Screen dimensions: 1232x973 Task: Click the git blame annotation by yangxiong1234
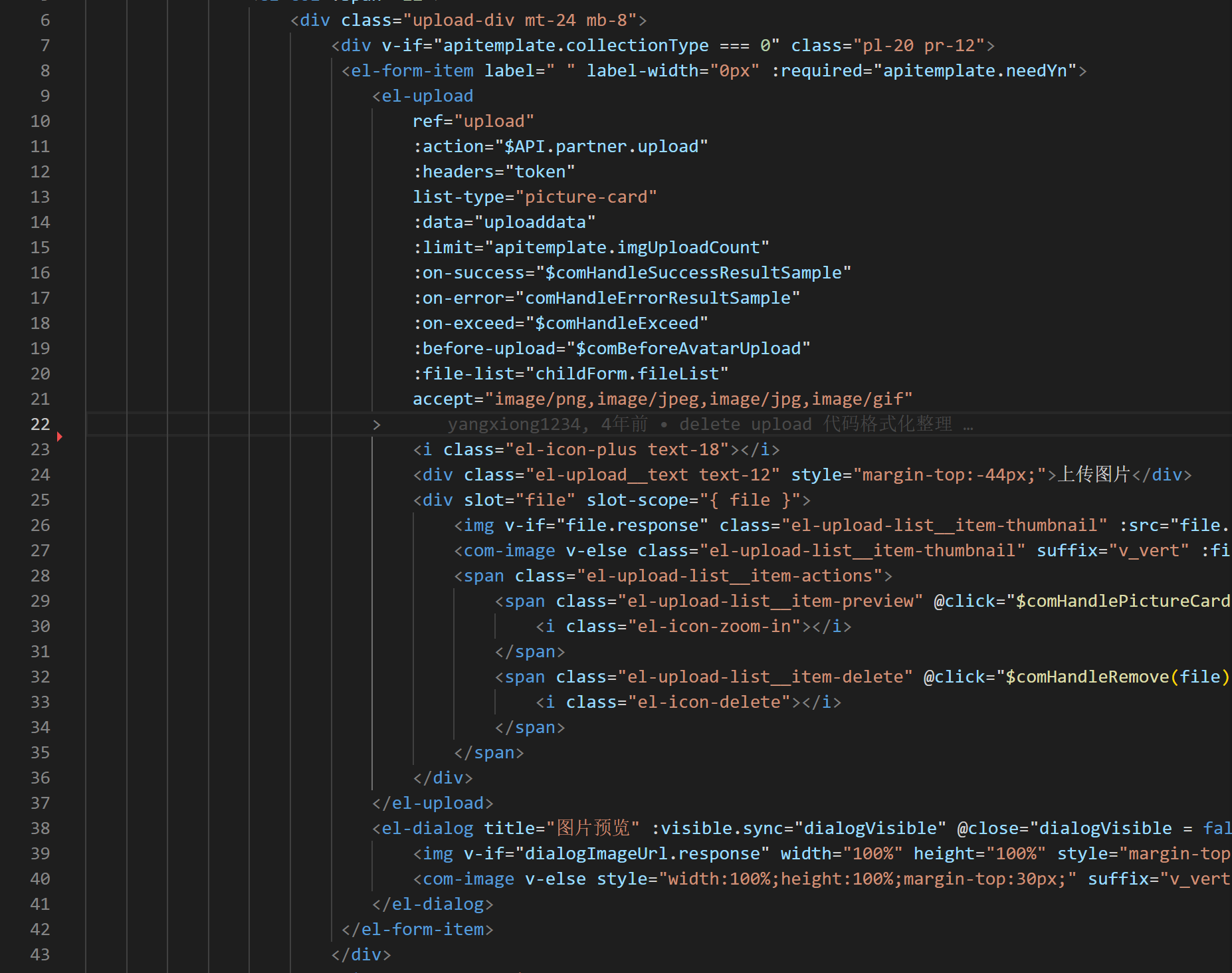[x=710, y=424]
